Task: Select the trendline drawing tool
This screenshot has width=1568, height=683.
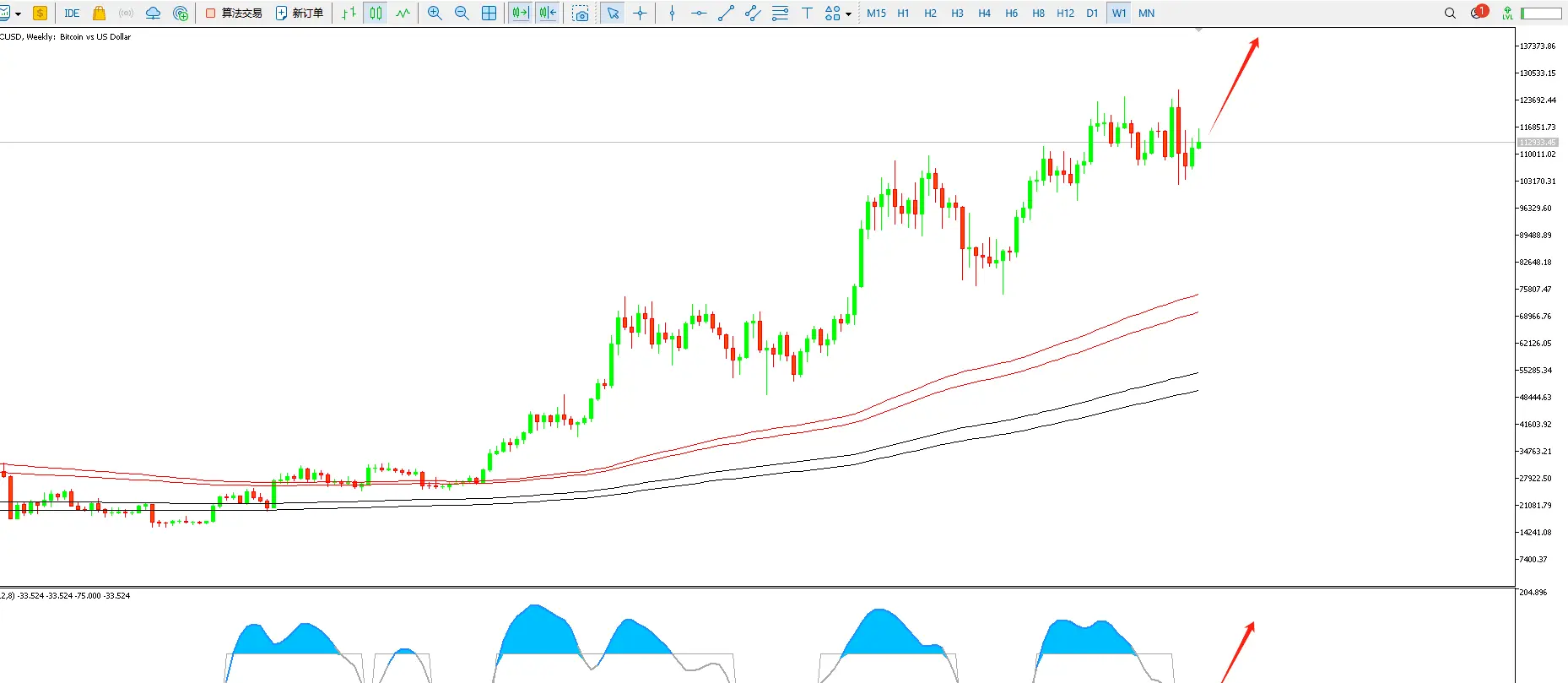Action: coord(726,13)
